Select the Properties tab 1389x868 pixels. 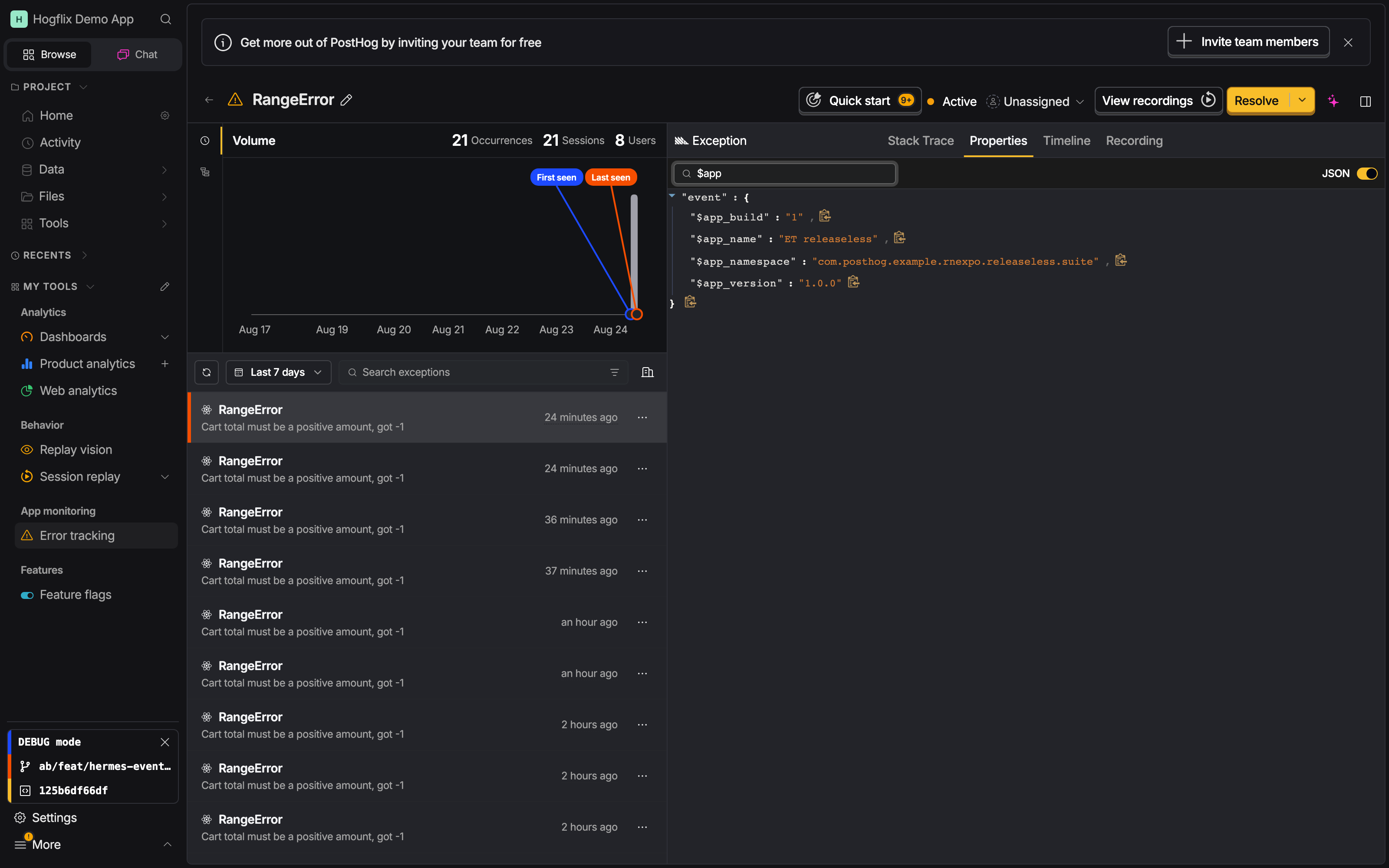[x=998, y=141]
